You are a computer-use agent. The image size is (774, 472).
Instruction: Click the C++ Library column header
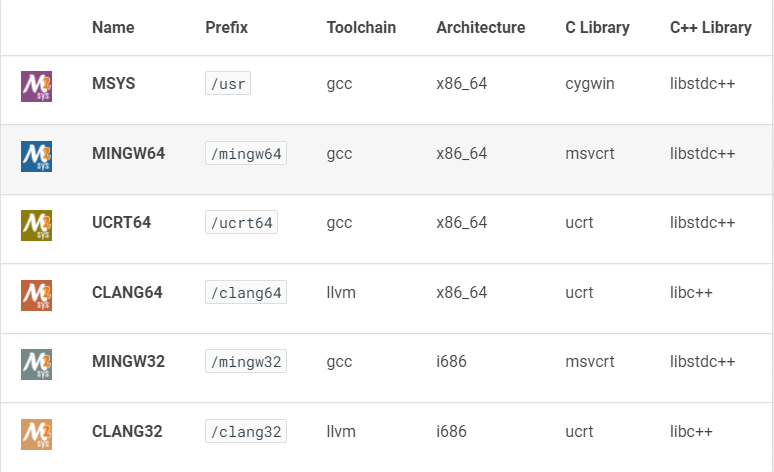point(711,27)
